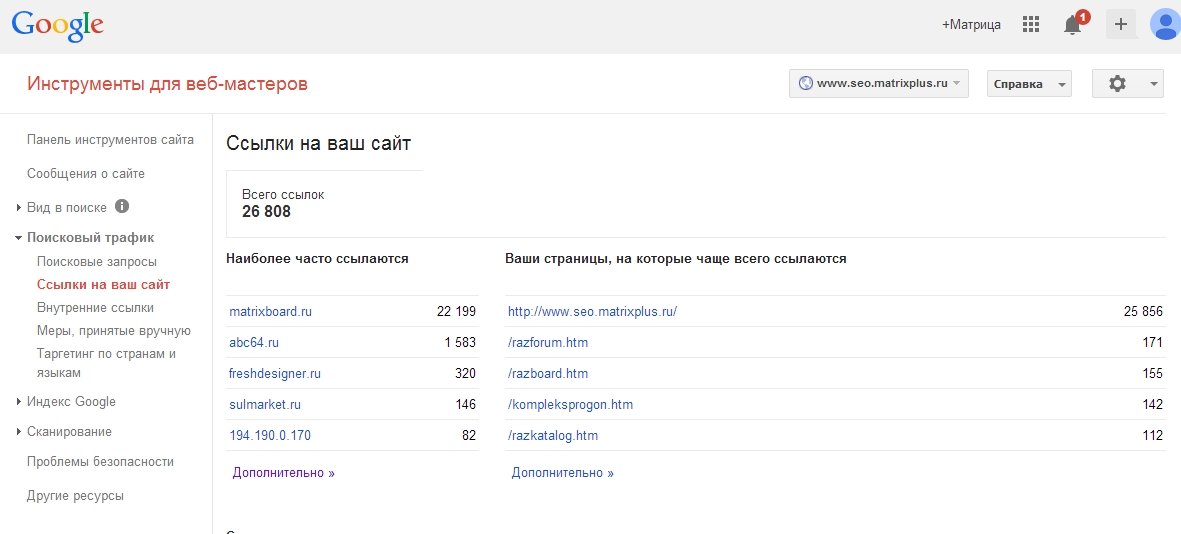Click the +Матрица link
This screenshot has width=1181, height=534.
pyautogui.click(x=972, y=25)
